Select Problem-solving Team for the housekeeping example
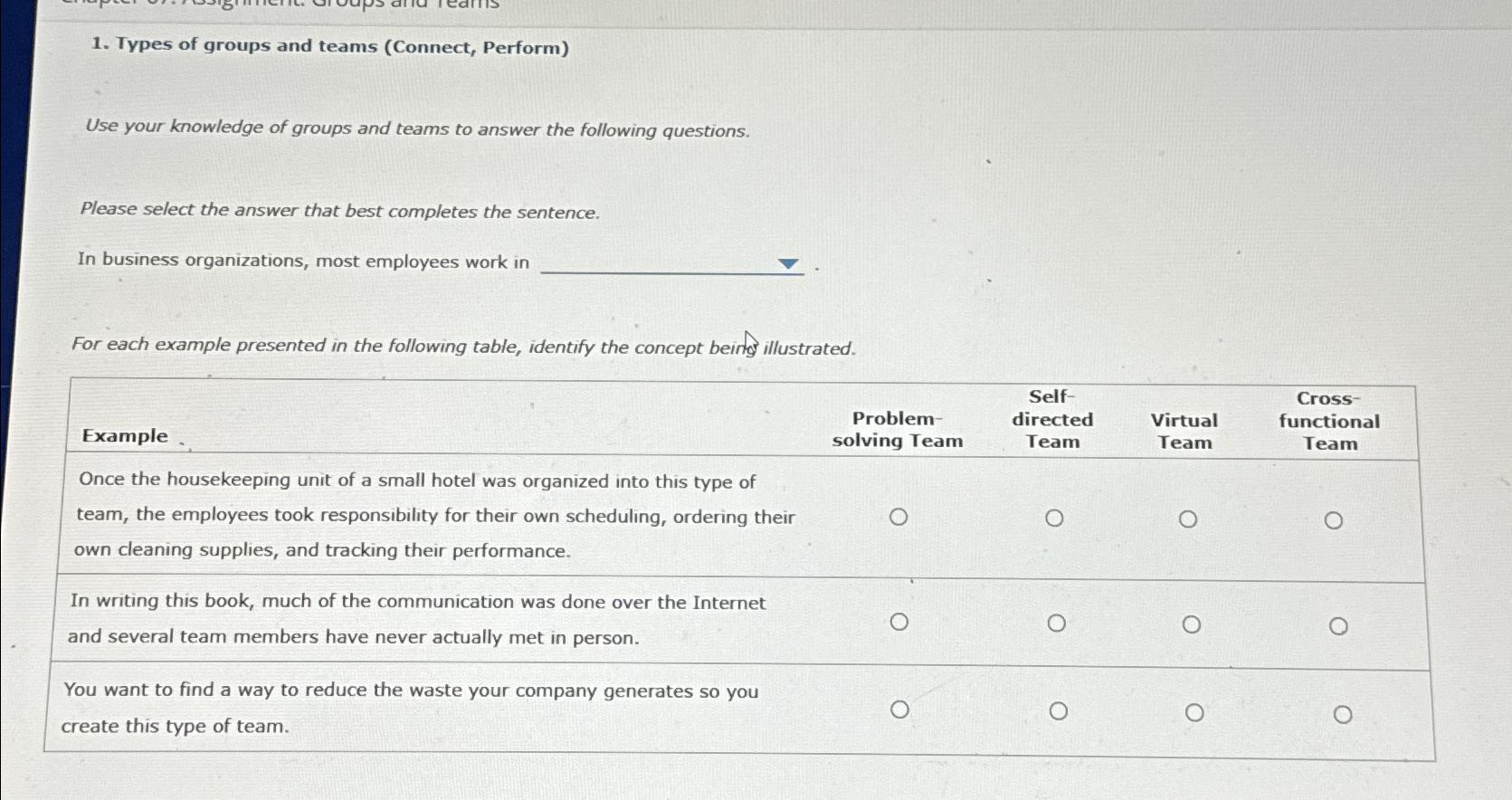Viewport: 1512px width, 800px height. click(899, 516)
